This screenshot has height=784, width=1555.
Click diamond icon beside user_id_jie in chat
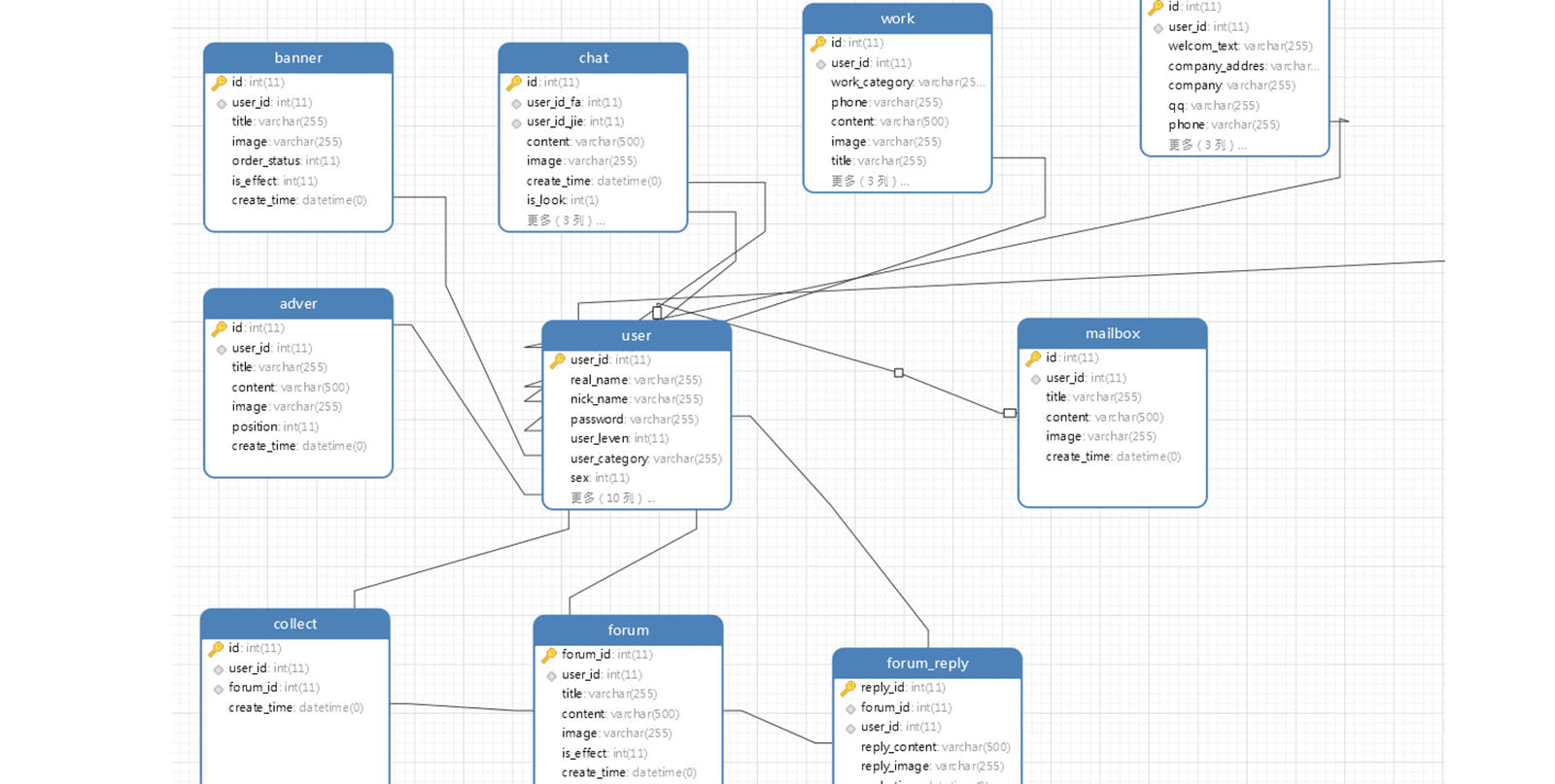tap(516, 122)
